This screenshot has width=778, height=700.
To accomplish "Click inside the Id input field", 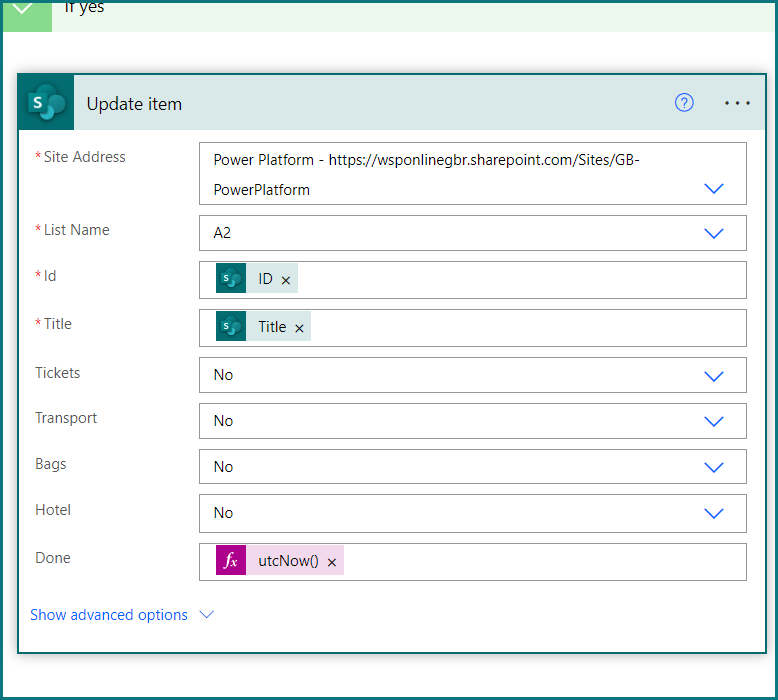I will pos(472,280).
